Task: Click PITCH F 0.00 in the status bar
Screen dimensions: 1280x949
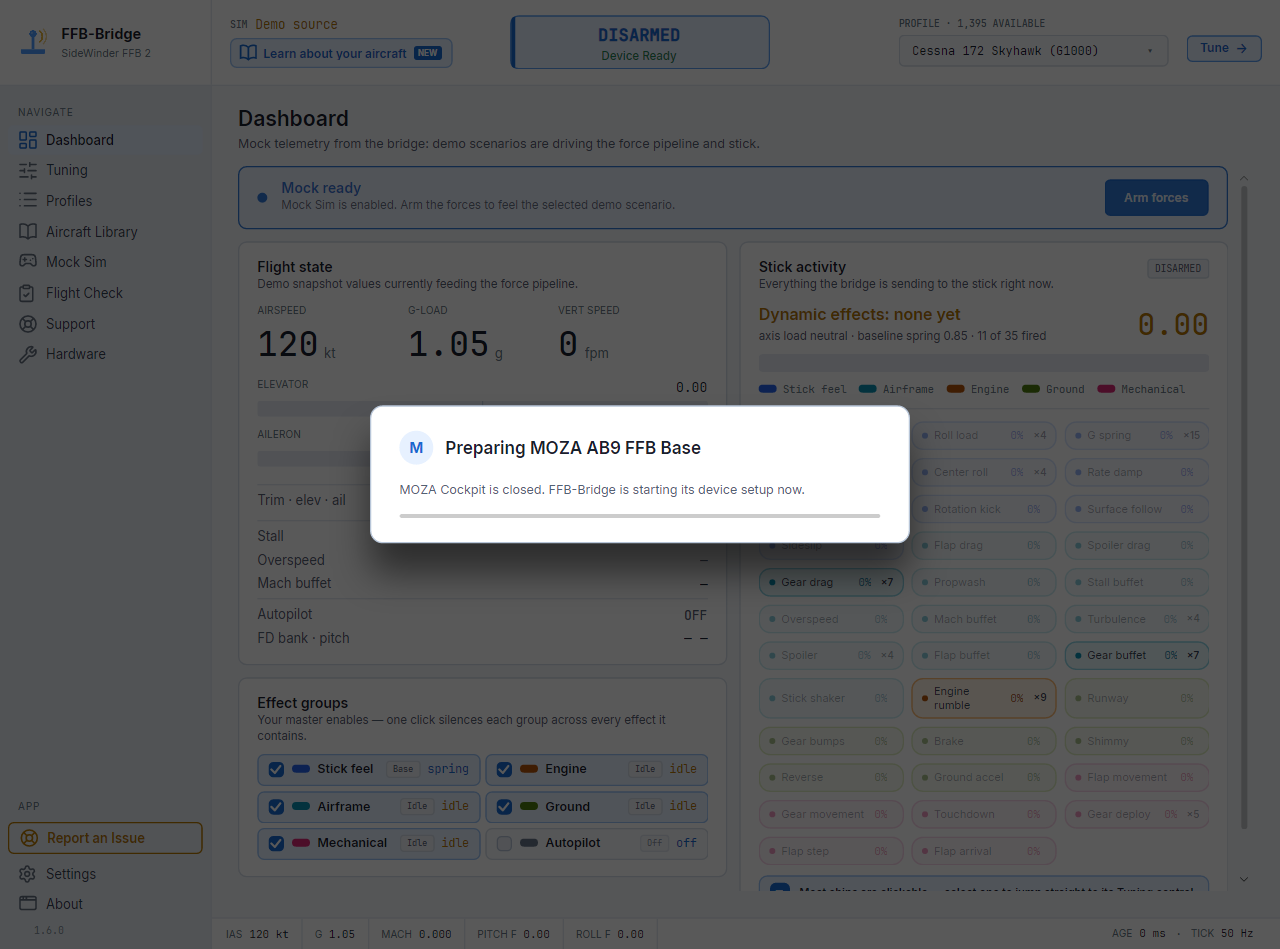Action: tap(513, 934)
